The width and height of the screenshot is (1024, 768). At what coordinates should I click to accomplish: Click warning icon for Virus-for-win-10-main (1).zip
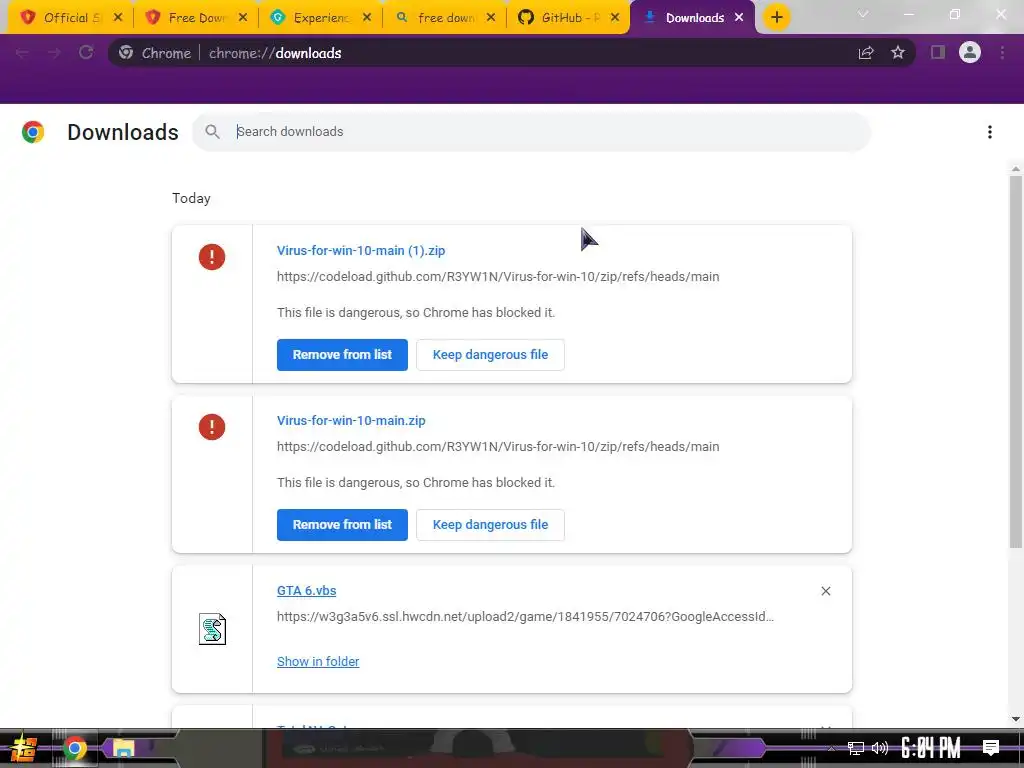pos(212,257)
